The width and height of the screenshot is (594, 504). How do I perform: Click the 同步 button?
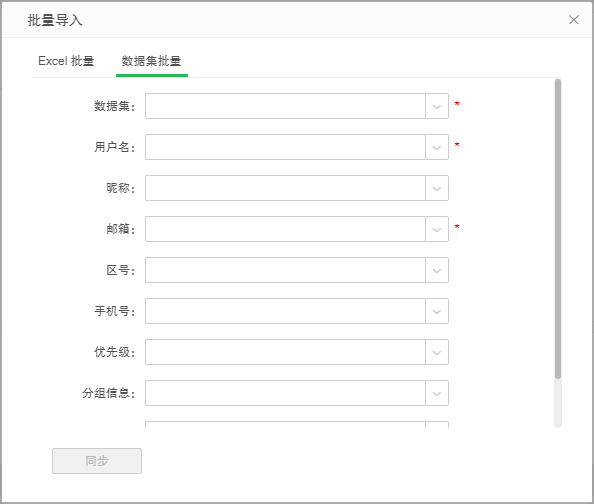pyautogui.click(x=97, y=461)
